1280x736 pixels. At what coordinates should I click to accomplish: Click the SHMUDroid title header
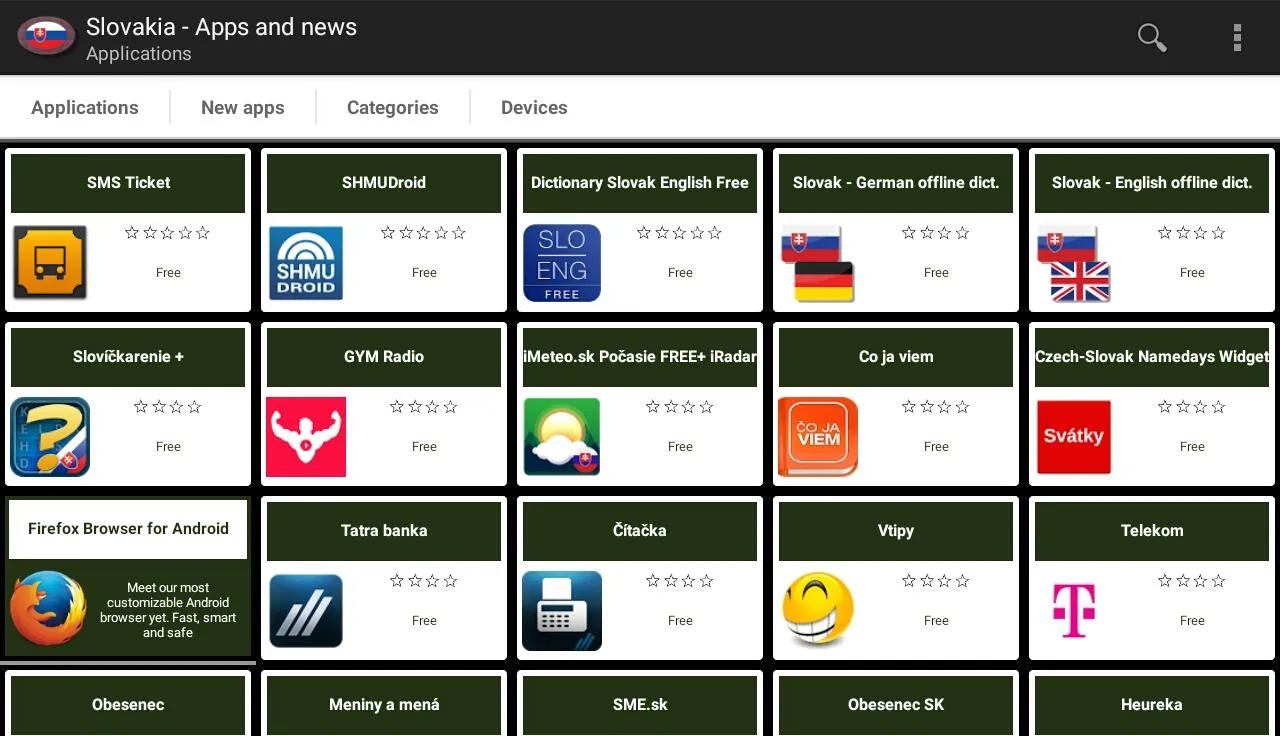(384, 182)
